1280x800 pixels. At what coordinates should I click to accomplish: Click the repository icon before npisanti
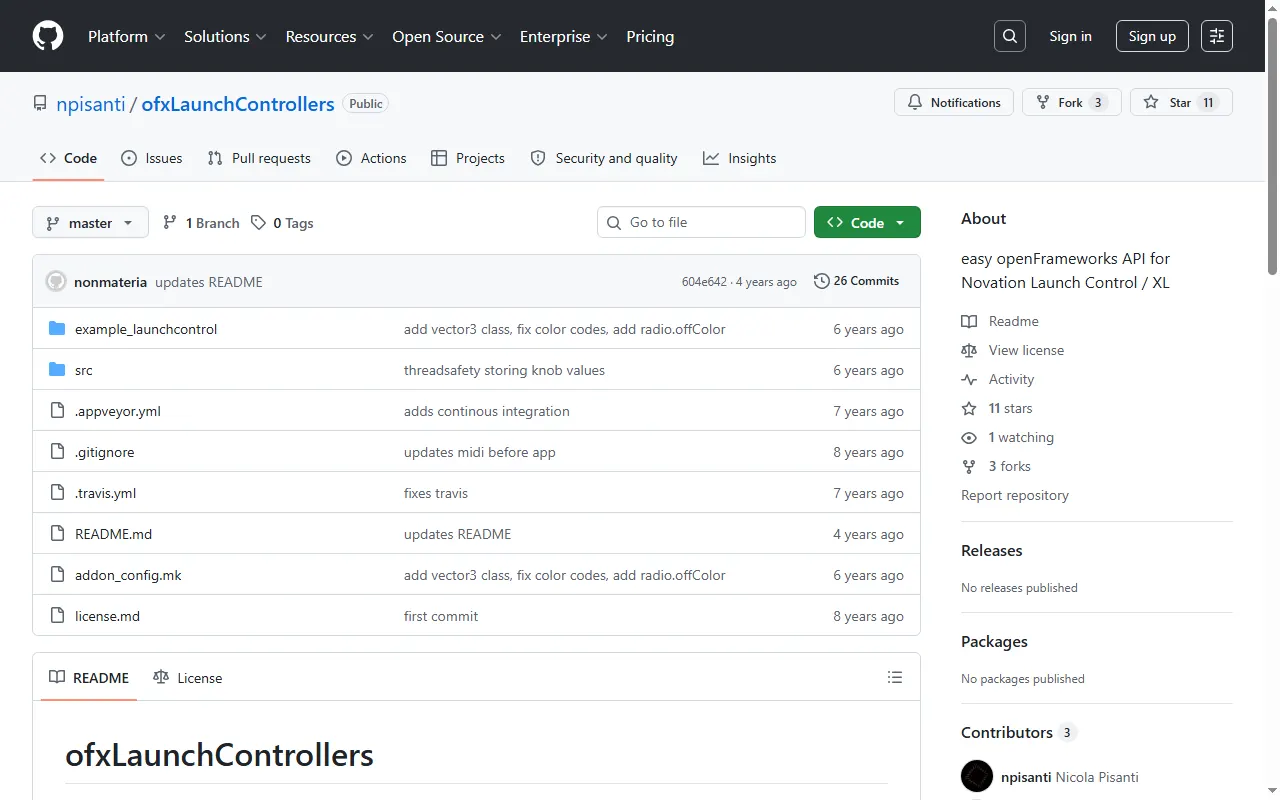(x=40, y=103)
